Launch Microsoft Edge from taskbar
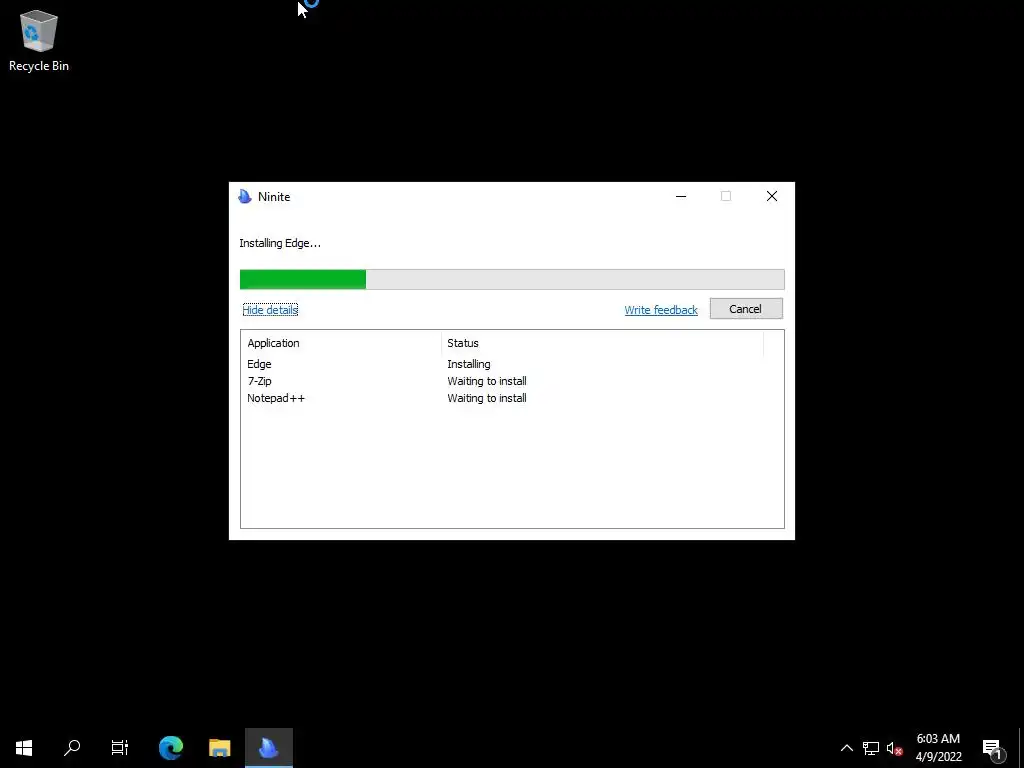Image resolution: width=1024 pixels, height=768 pixels. (171, 748)
